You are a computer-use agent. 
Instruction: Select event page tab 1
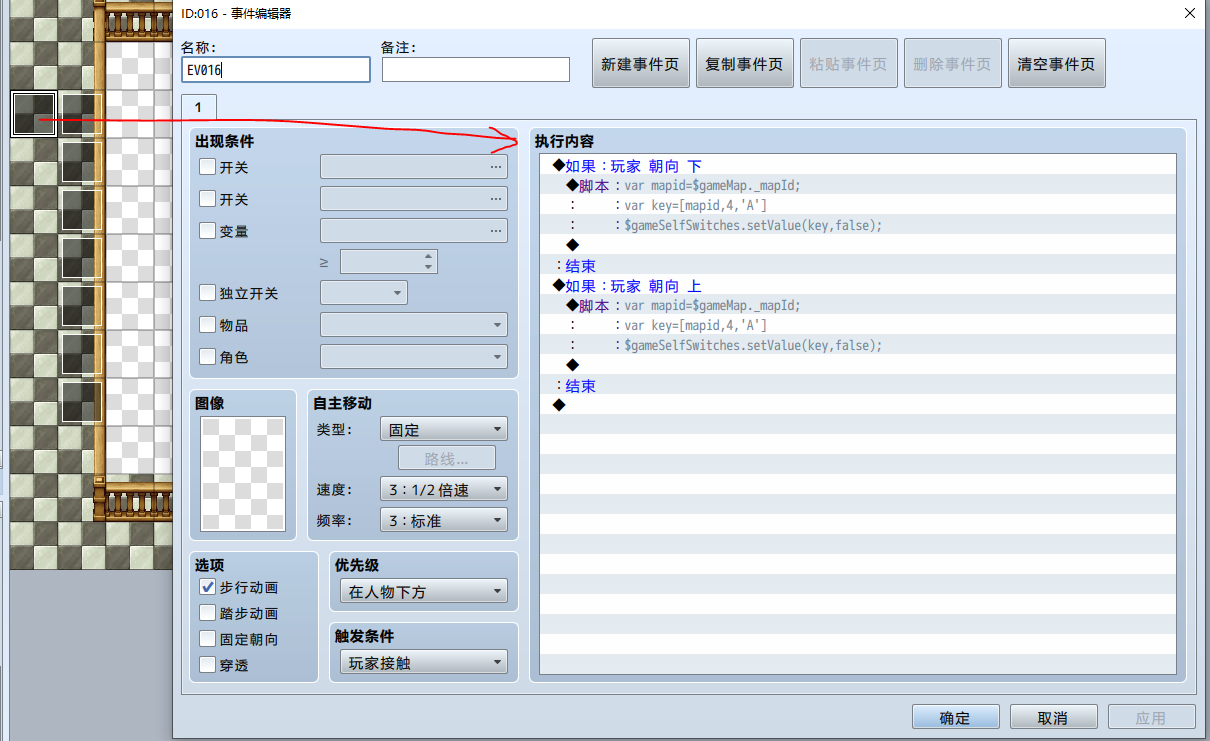(199, 107)
